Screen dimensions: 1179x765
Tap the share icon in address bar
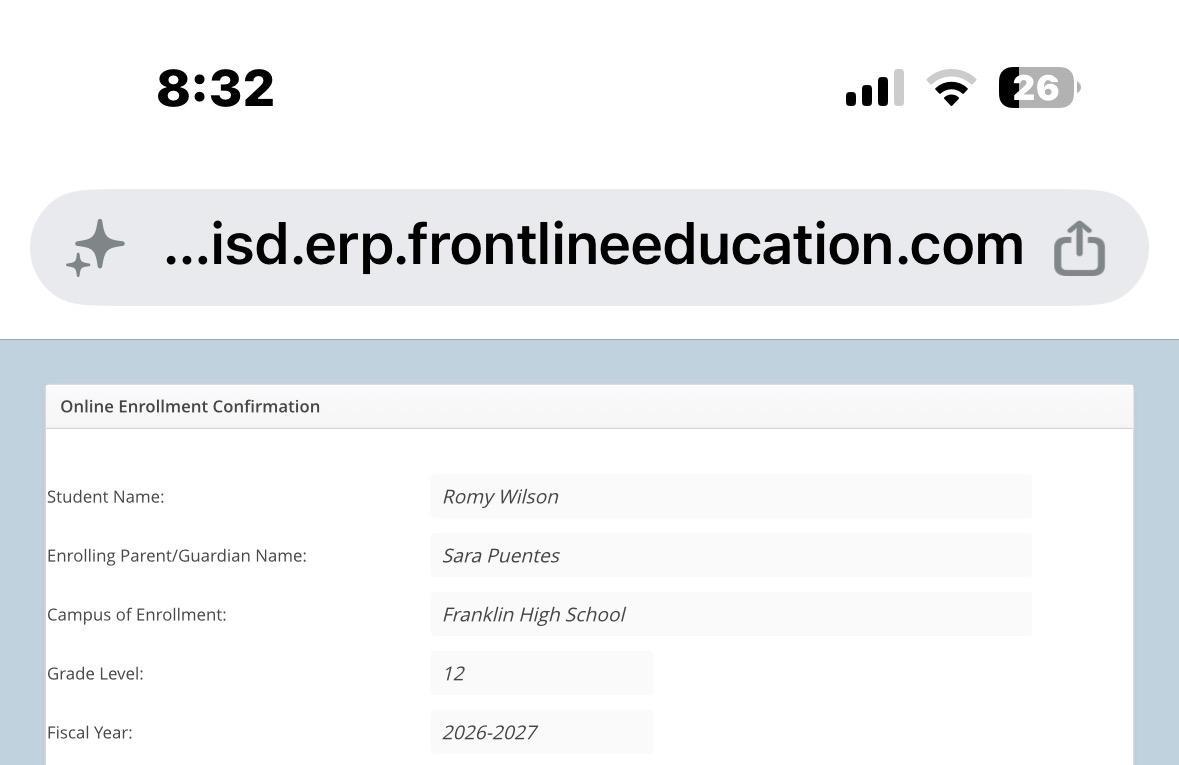(1079, 248)
